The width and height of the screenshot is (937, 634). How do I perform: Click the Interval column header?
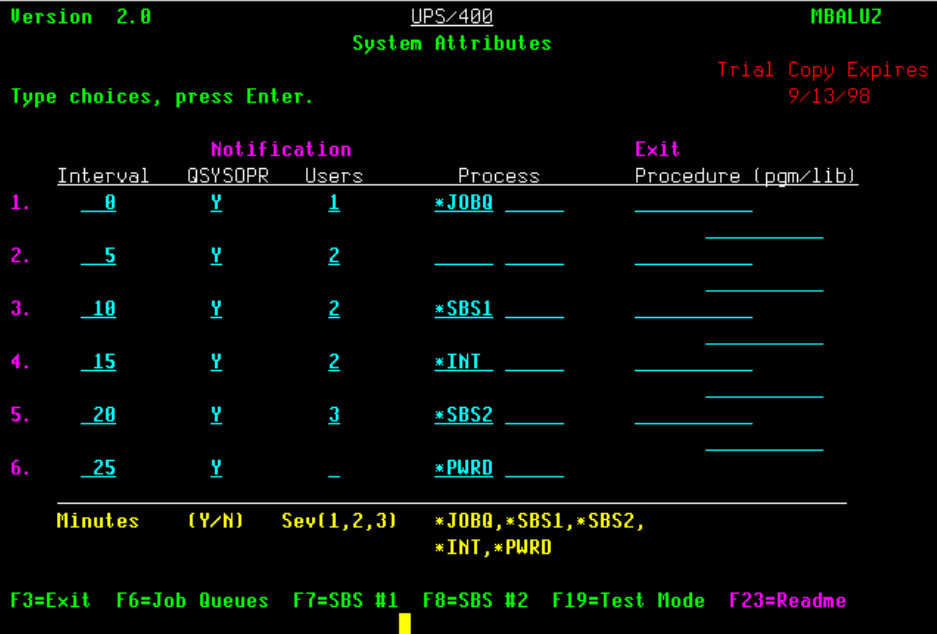(103, 176)
